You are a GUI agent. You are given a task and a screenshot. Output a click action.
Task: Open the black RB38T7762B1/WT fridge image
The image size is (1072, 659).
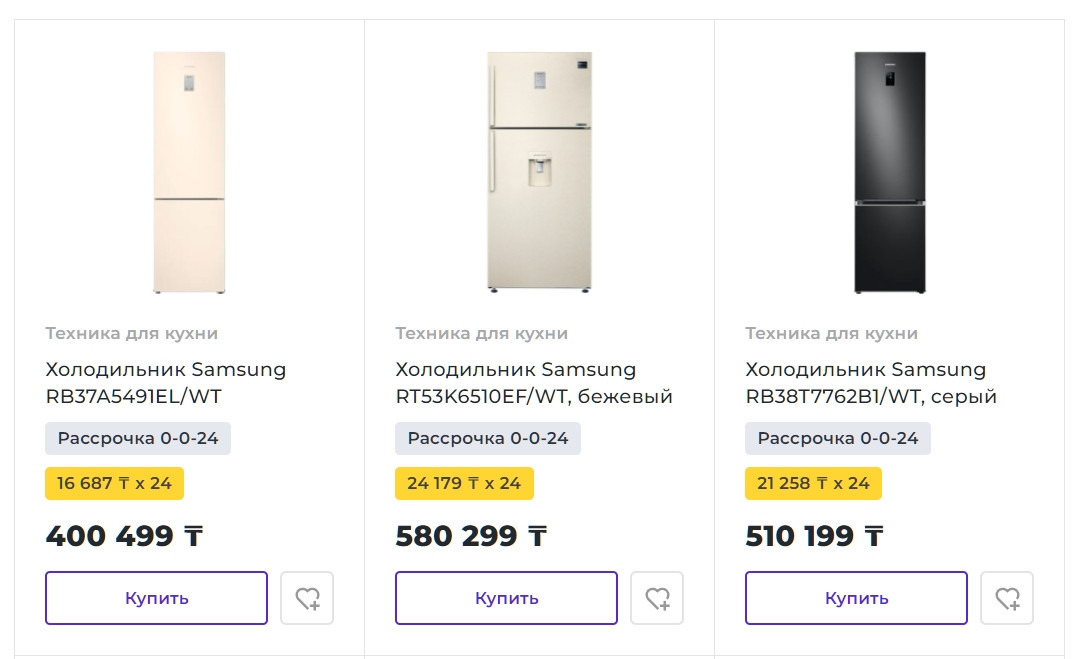coord(889,173)
